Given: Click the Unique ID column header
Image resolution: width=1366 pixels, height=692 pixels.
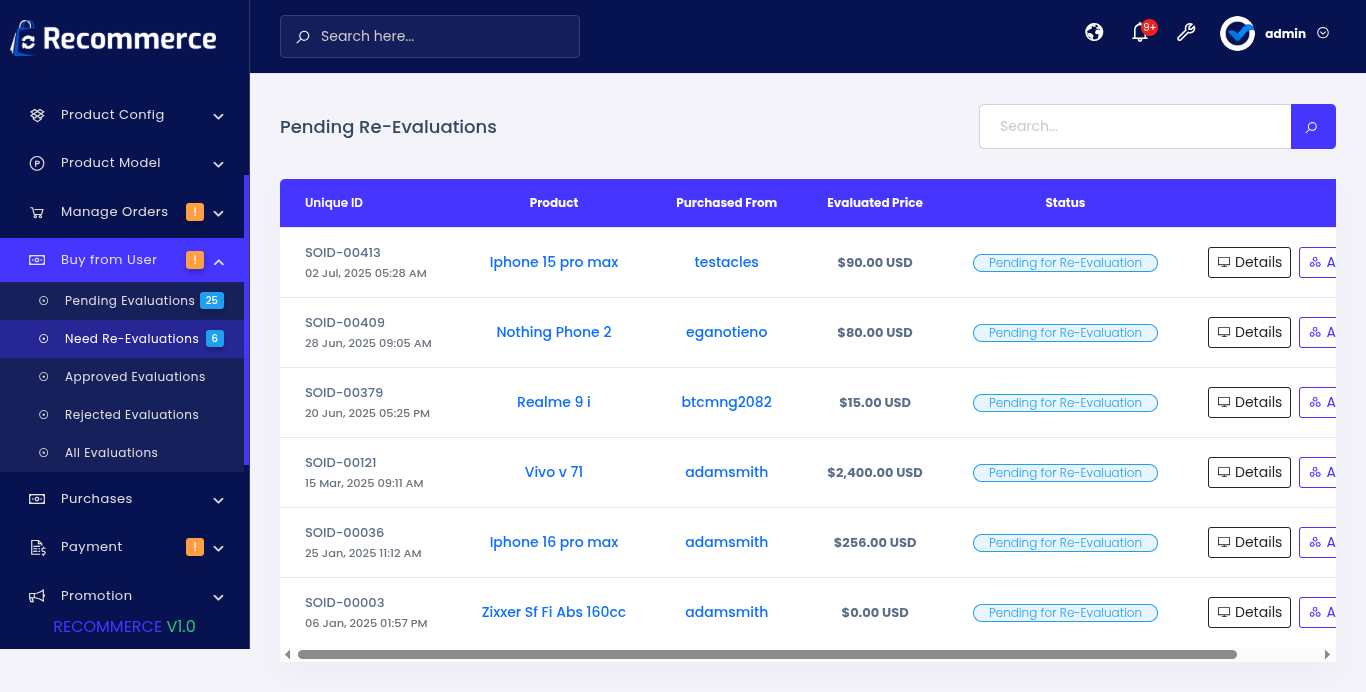Looking at the screenshot, I should (x=334, y=203).
